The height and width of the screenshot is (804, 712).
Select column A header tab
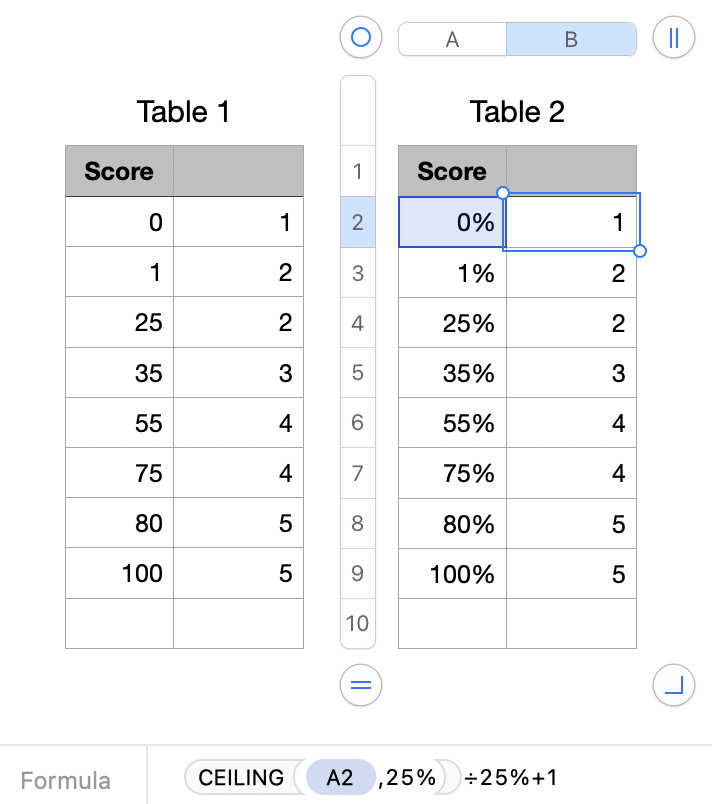click(452, 39)
